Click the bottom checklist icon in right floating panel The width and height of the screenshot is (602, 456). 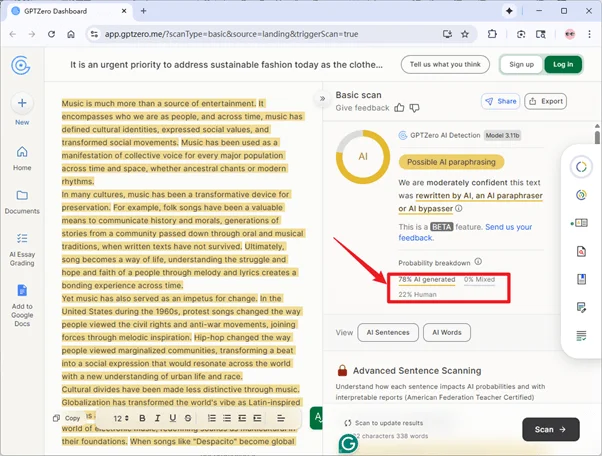tap(581, 336)
